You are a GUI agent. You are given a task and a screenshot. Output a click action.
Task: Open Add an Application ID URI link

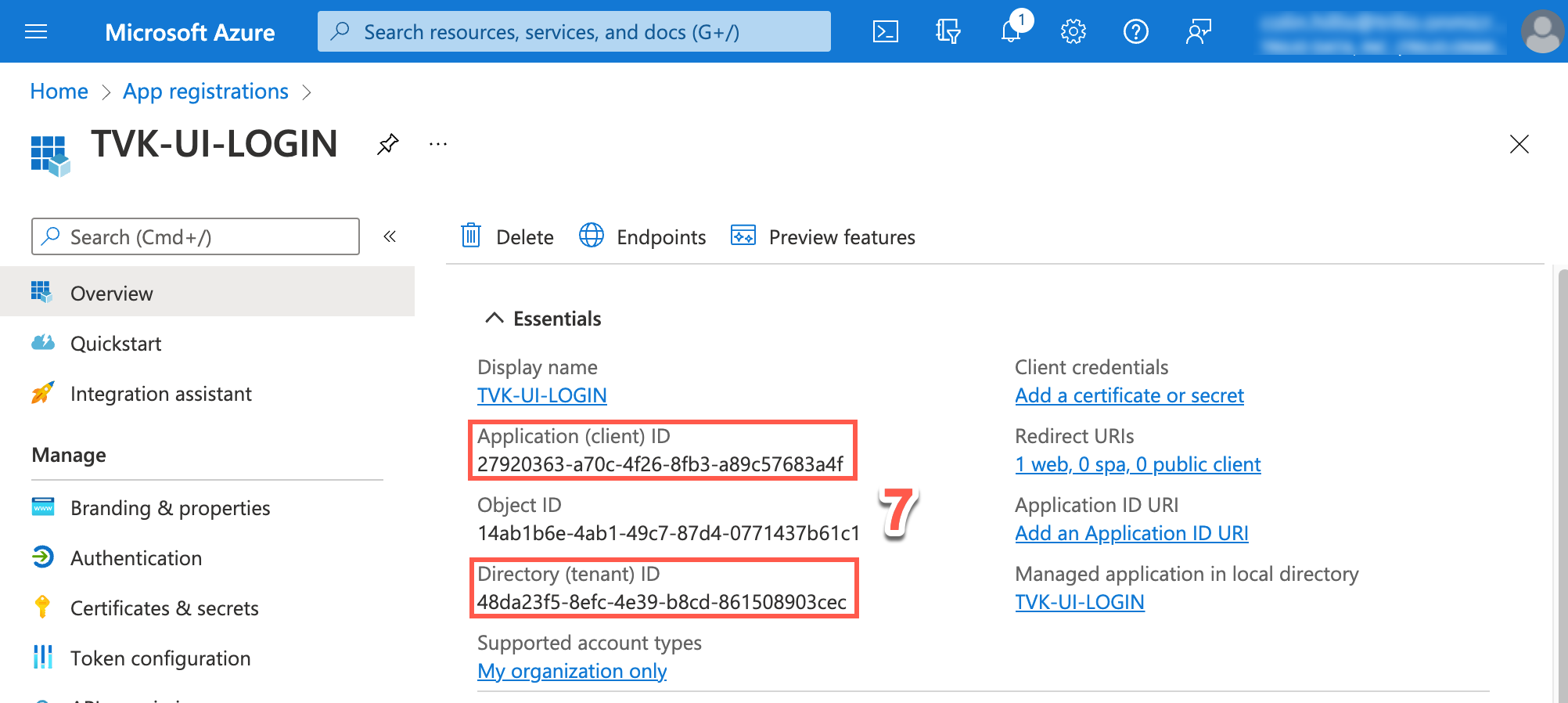pyautogui.click(x=1131, y=533)
